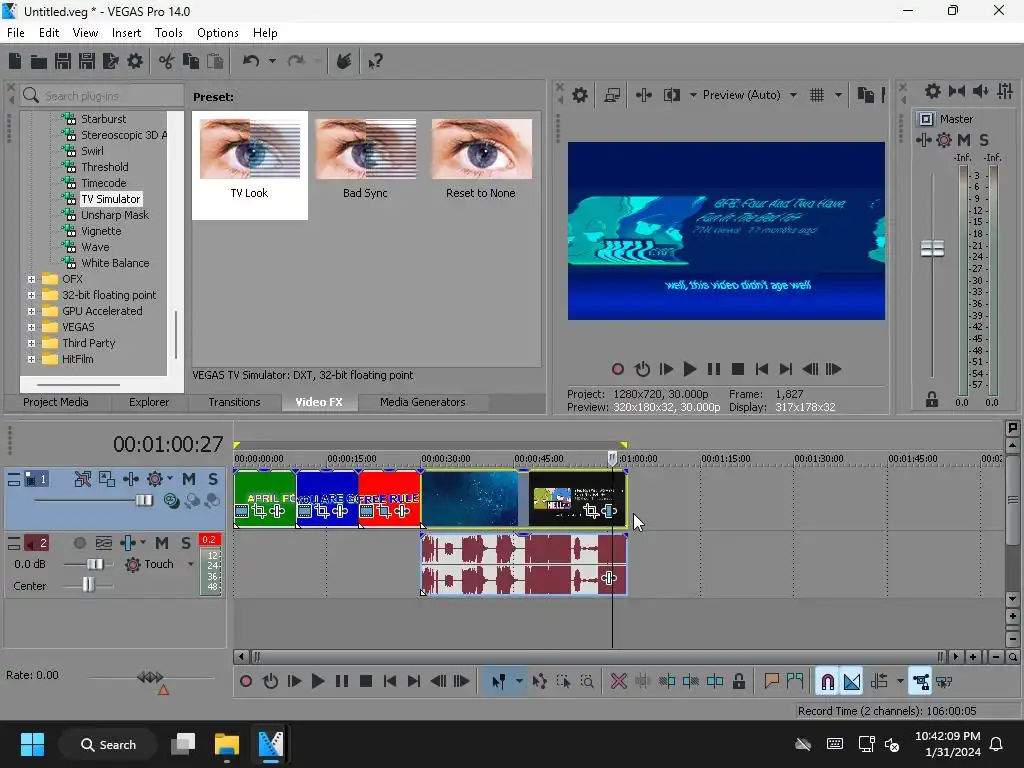Viewport: 1024px width, 768px height.
Task: Select Vignette in the plug-in list
Action: [x=101, y=231]
